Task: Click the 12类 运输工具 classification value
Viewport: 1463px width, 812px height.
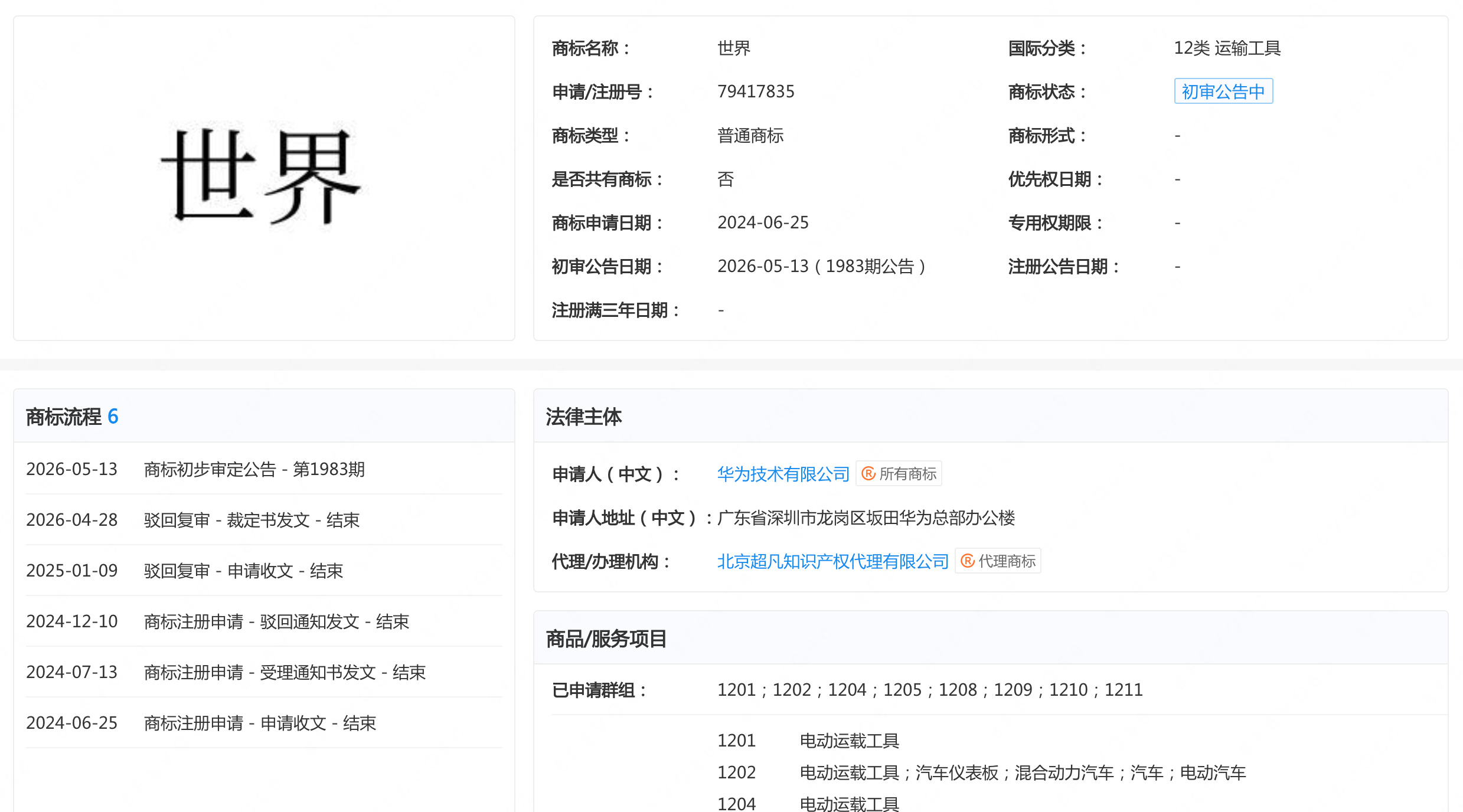Action: point(1227,48)
